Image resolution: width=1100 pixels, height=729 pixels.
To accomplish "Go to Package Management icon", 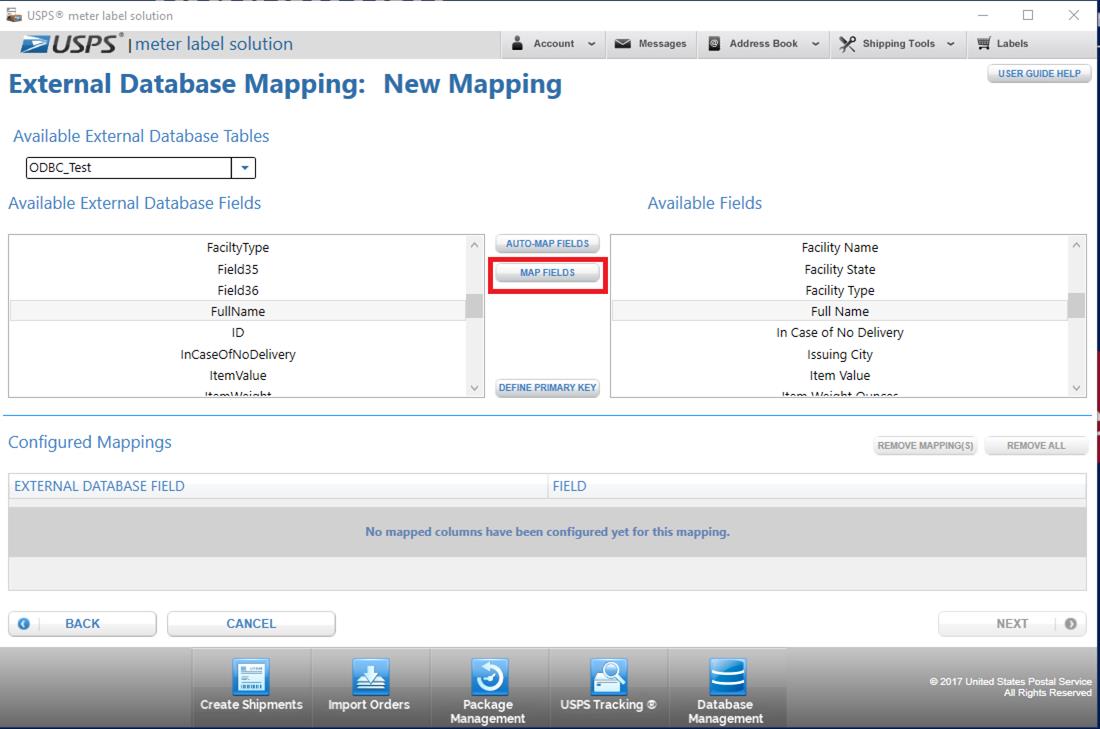I will (x=488, y=677).
